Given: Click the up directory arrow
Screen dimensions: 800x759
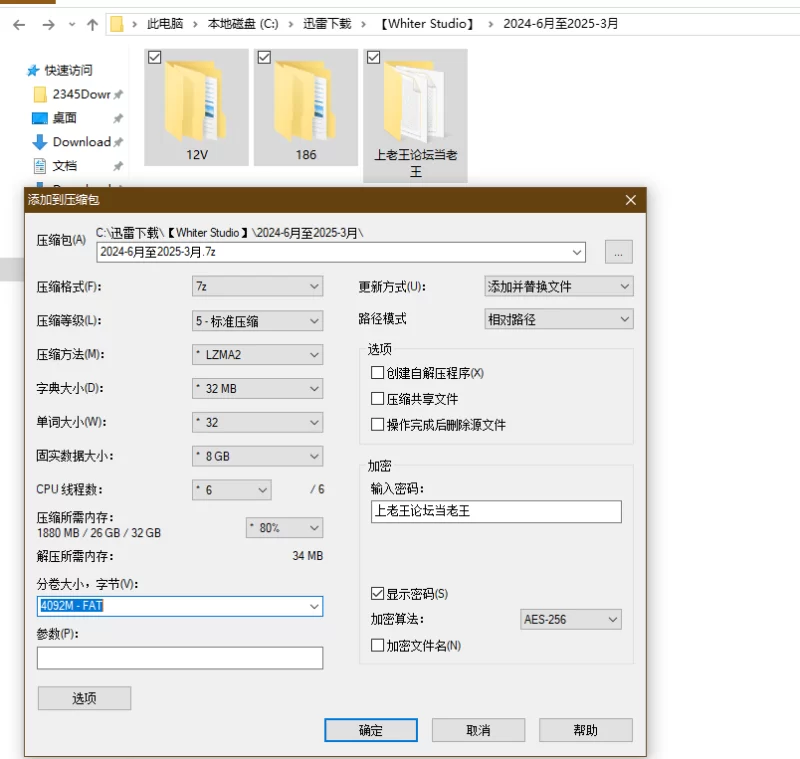Looking at the screenshot, I should [x=92, y=24].
